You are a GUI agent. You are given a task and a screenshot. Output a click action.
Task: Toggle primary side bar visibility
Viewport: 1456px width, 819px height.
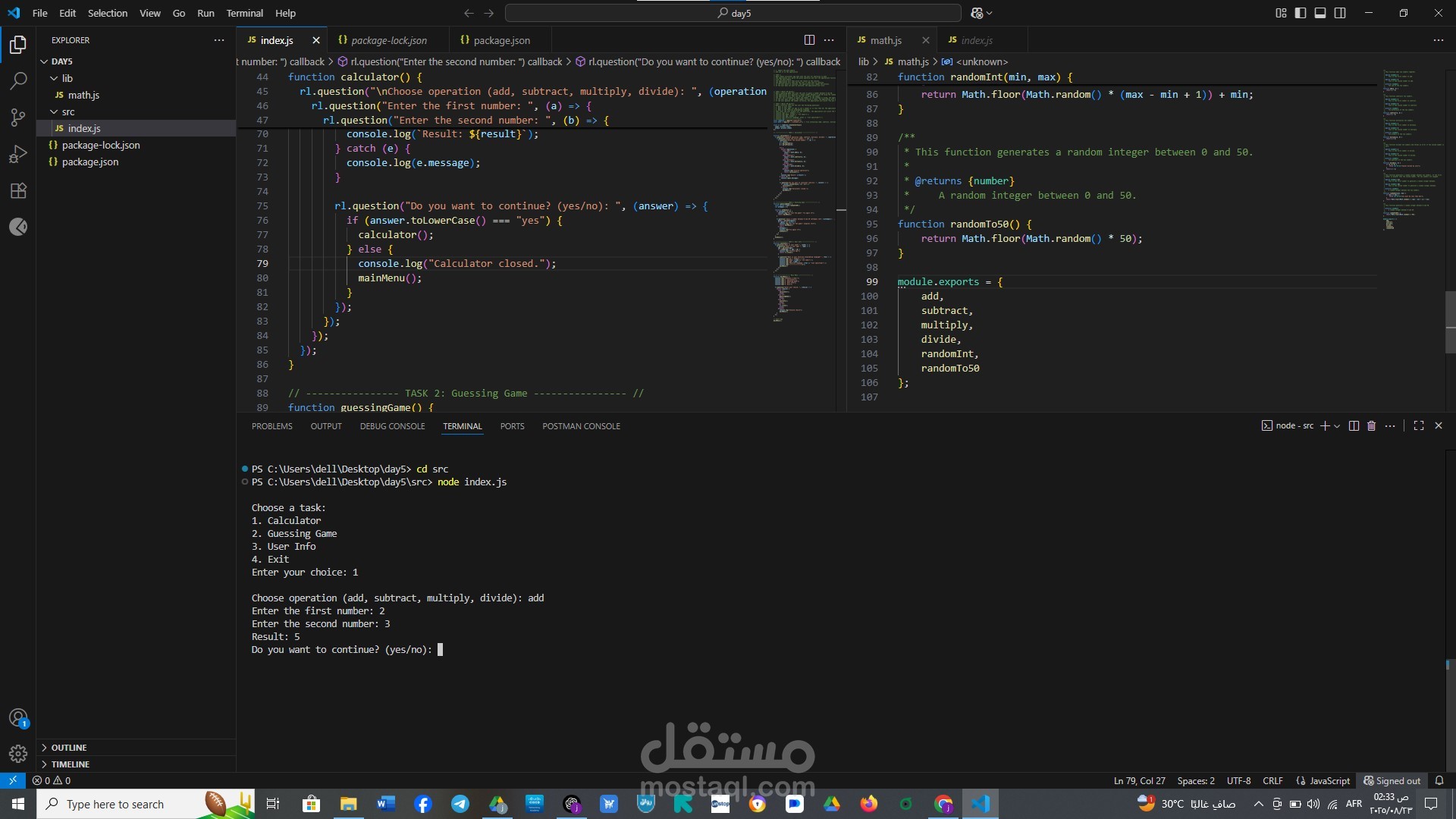pos(1301,13)
